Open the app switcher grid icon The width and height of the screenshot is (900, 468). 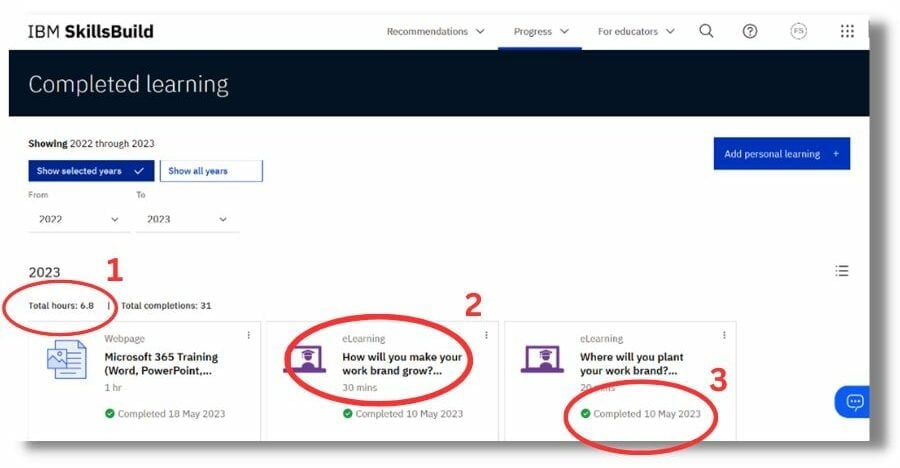847,31
